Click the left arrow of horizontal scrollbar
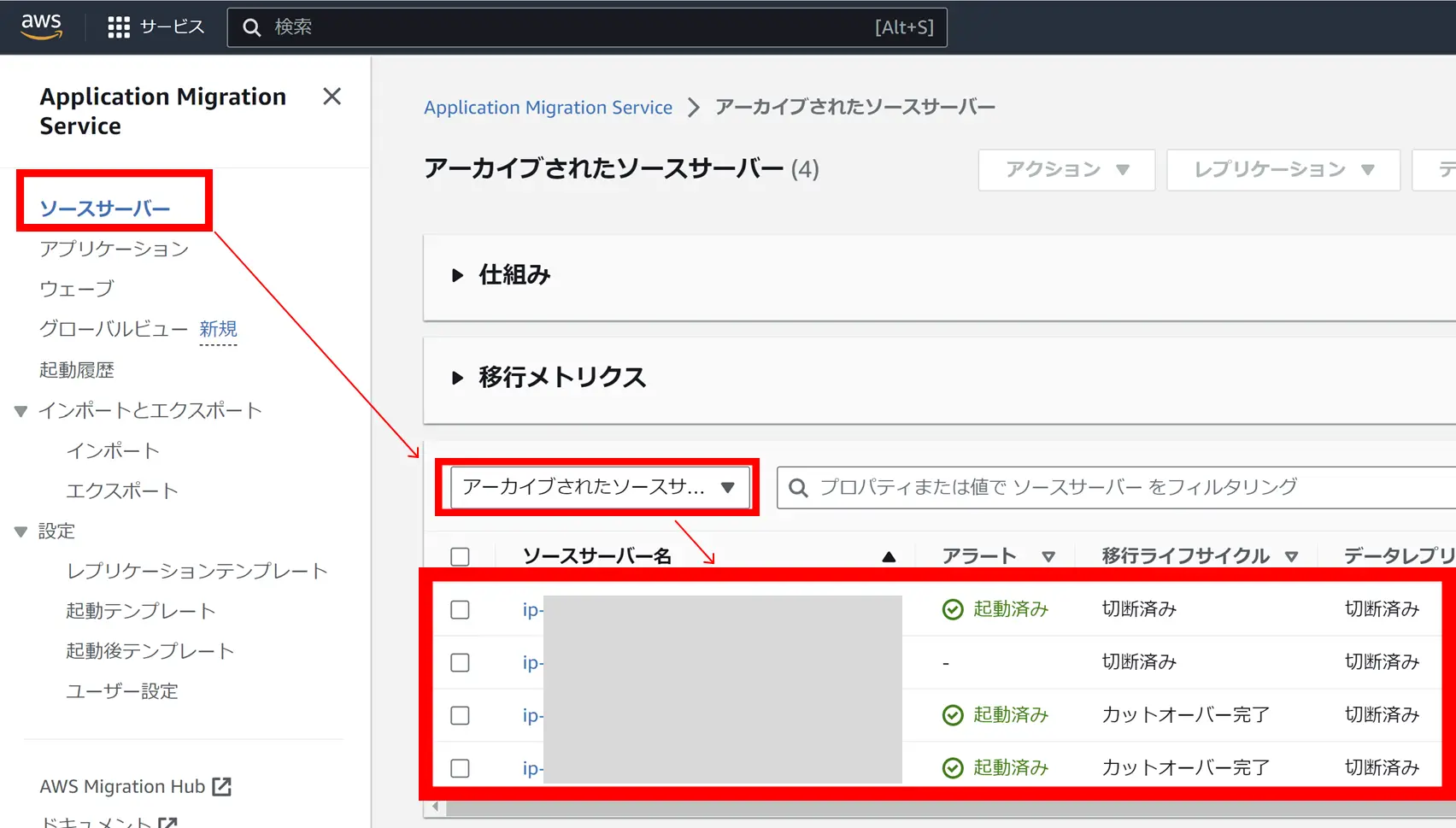Screen dimensions: 1456x828 tap(436, 806)
